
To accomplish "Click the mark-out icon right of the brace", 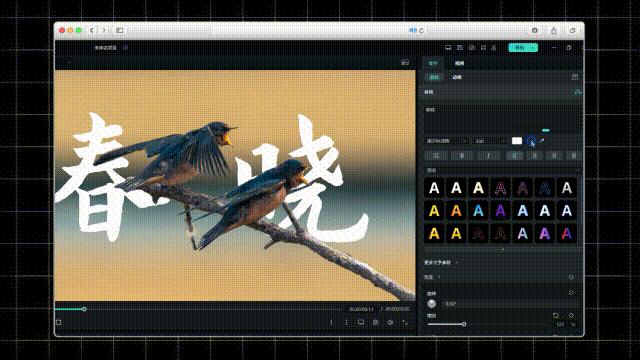I will pos(346,322).
